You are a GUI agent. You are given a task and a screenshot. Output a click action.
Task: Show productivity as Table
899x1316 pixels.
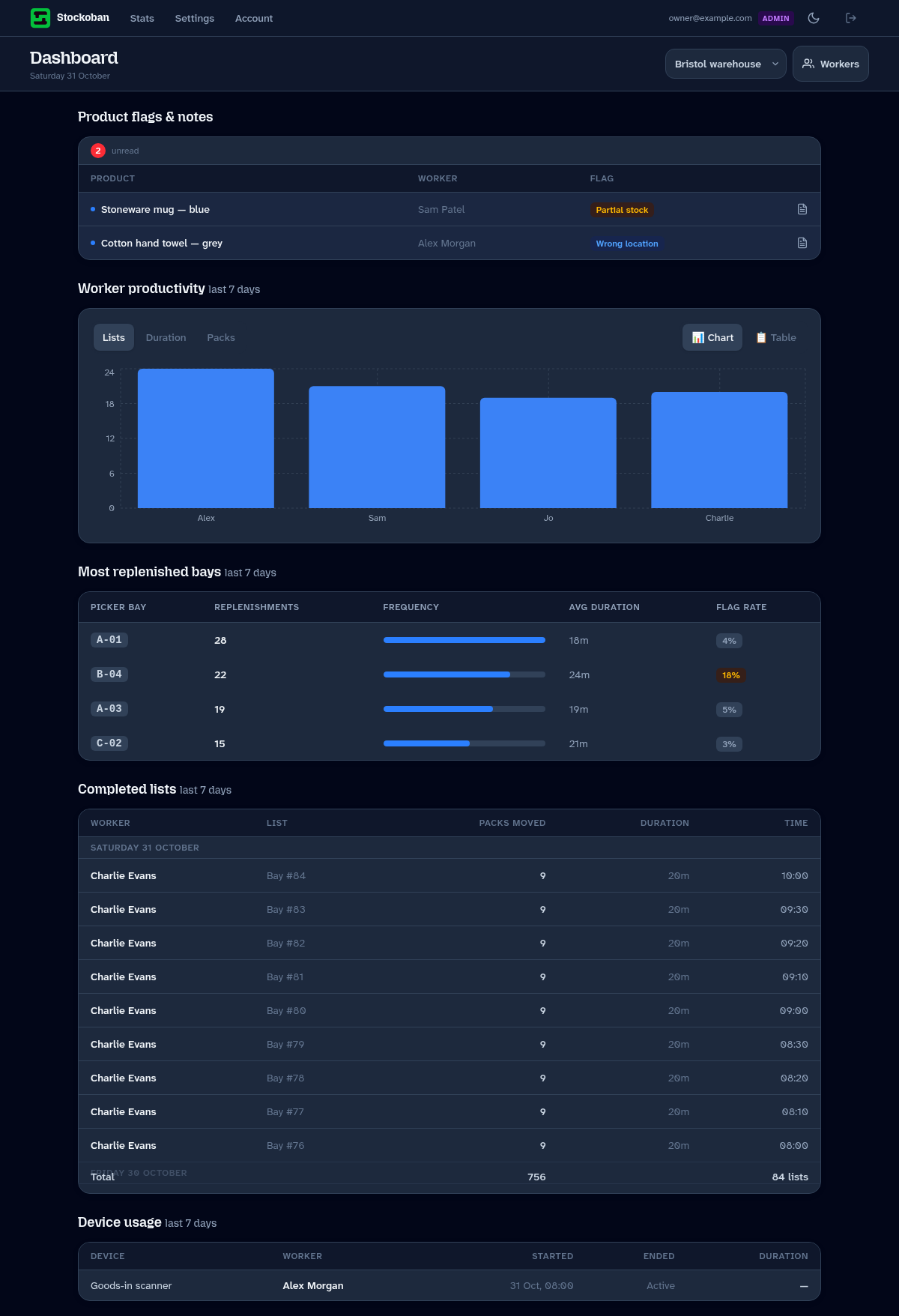(x=775, y=337)
